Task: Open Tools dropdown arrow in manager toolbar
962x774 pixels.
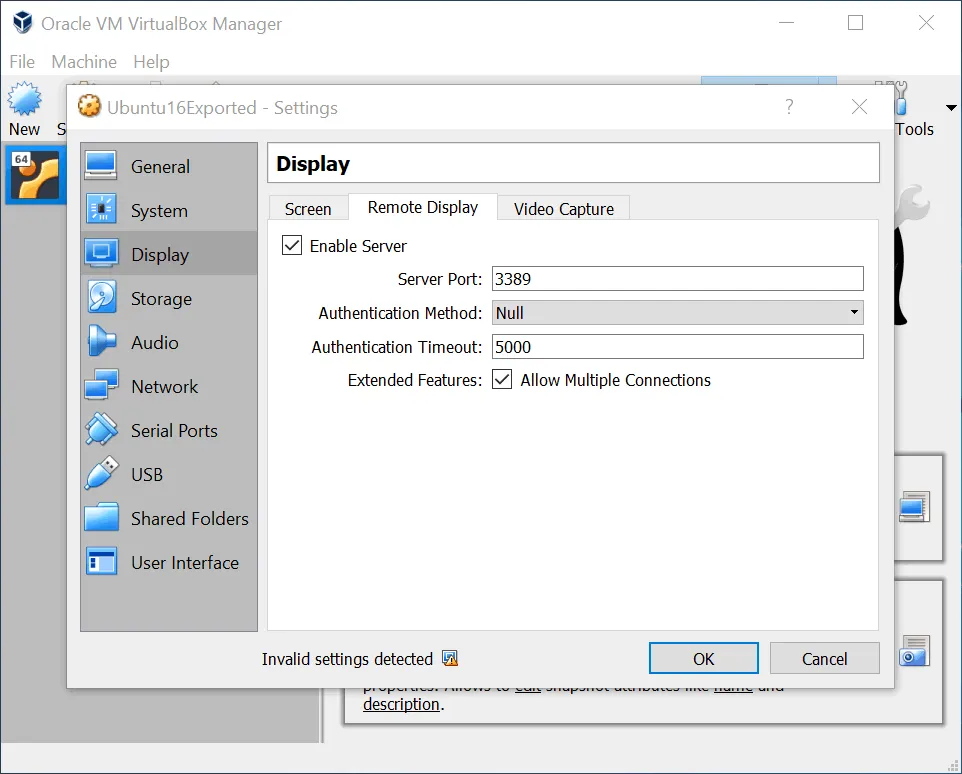Action: coord(951,107)
